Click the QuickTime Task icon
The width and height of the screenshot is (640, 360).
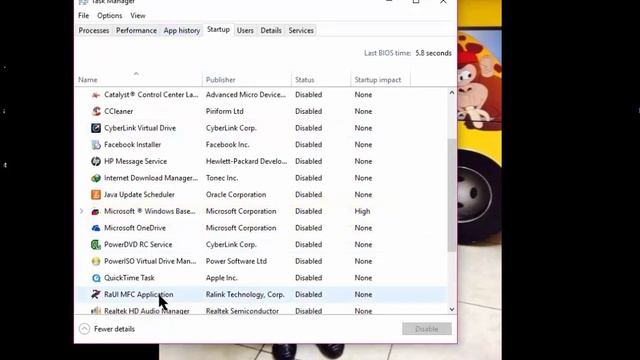(x=96, y=278)
